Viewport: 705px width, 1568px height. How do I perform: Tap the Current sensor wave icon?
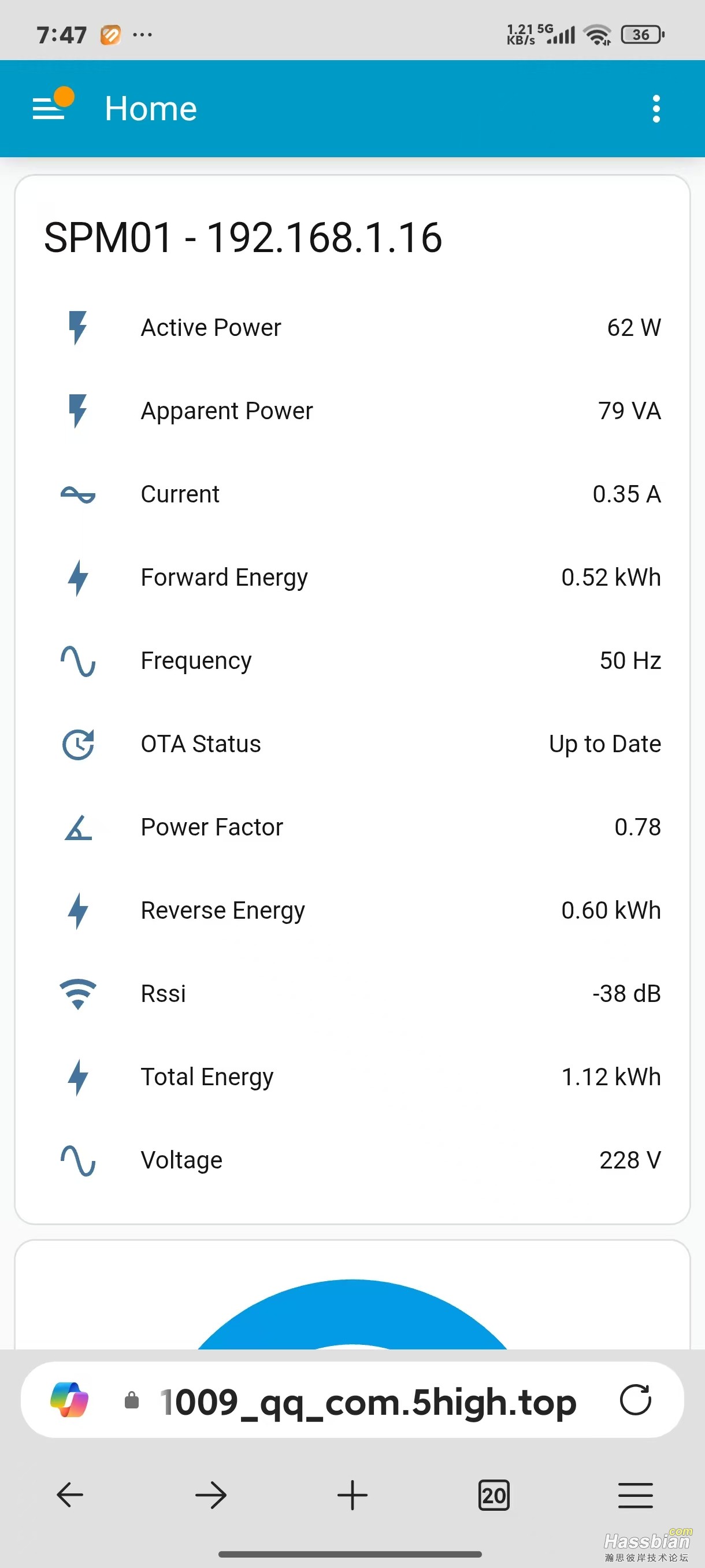(78, 494)
